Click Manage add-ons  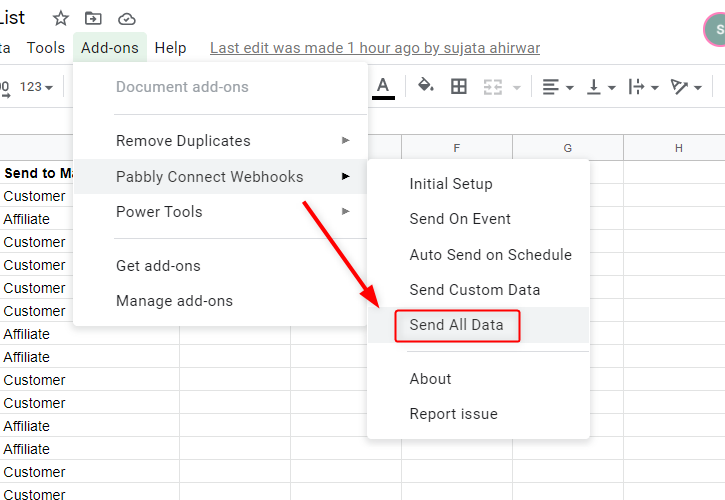[221, 301]
